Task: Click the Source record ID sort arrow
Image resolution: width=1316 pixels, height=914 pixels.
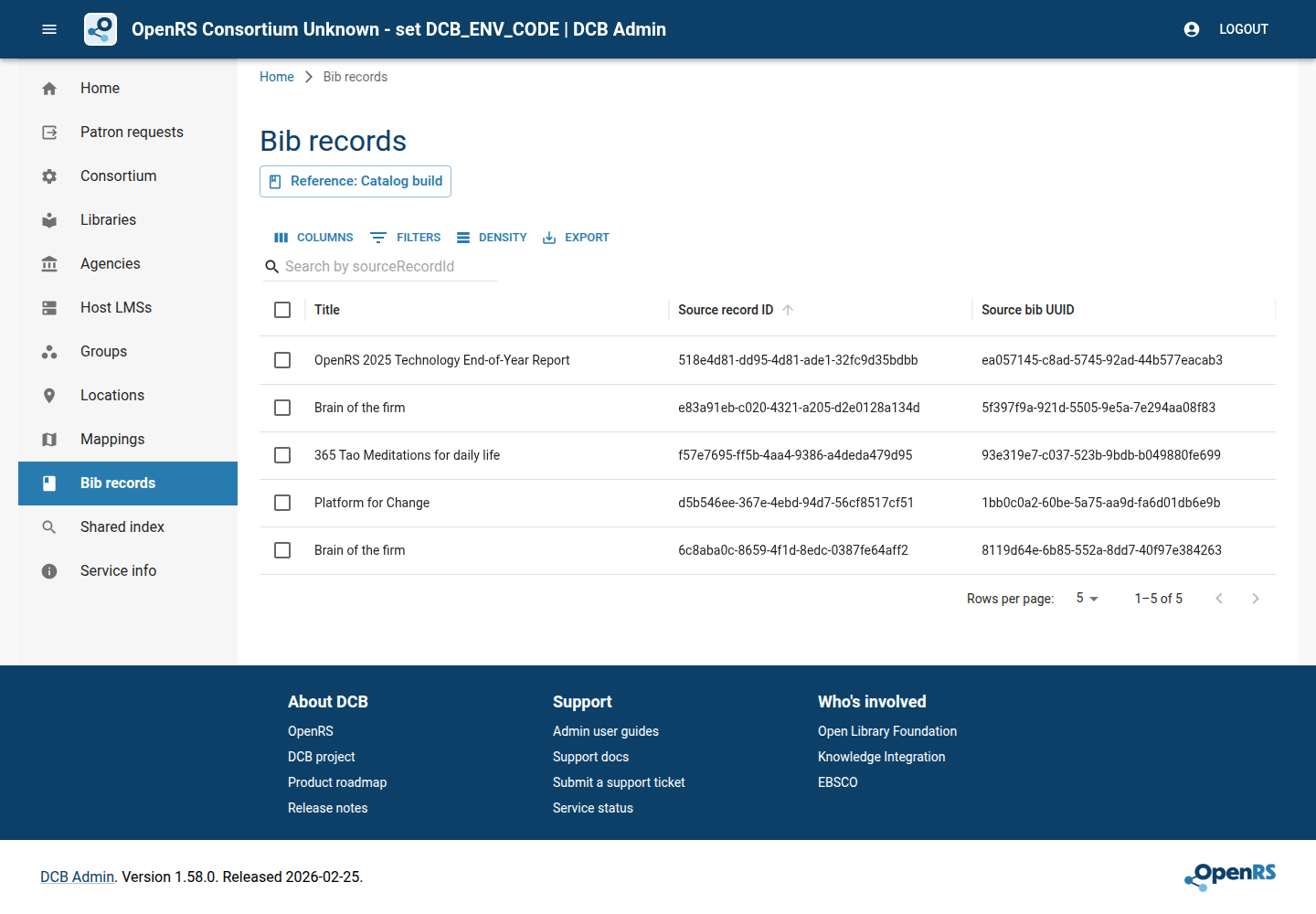Action: [x=788, y=310]
